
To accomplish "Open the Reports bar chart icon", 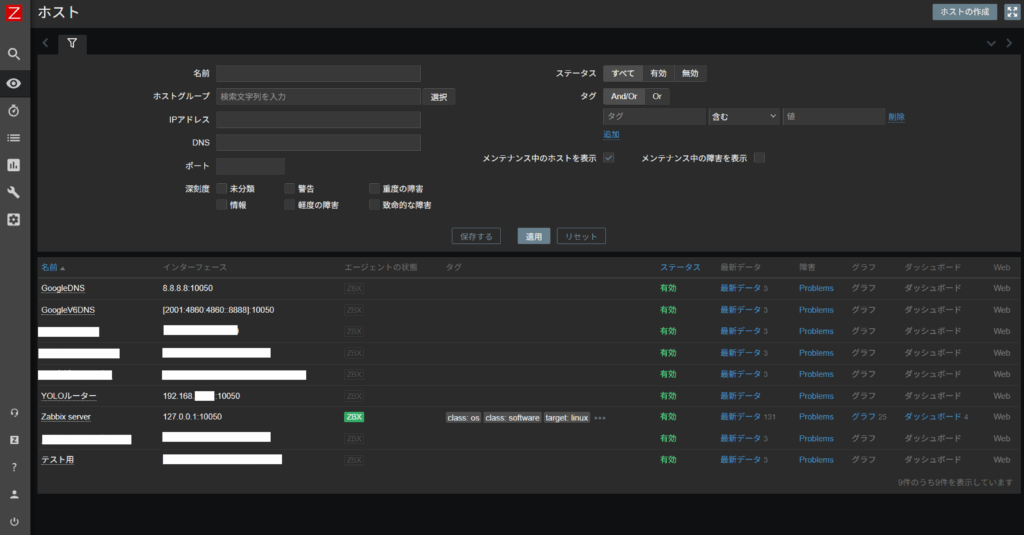I will coord(14,165).
